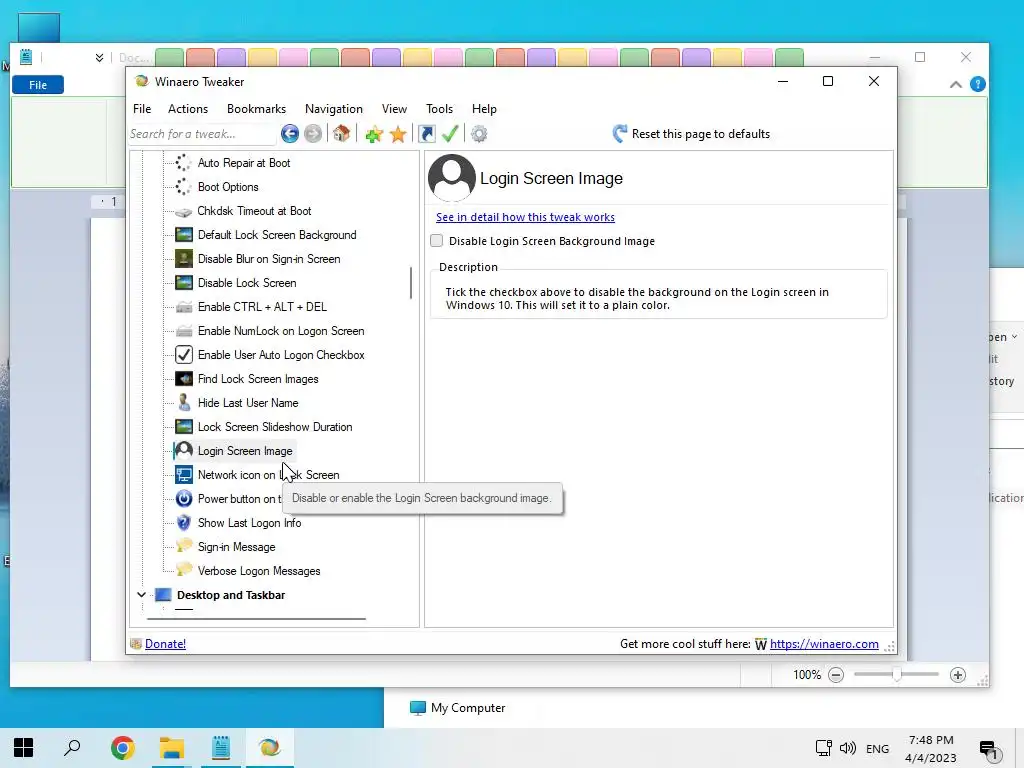
Task: Click the green checkmark toolbar icon
Action: 450,134
